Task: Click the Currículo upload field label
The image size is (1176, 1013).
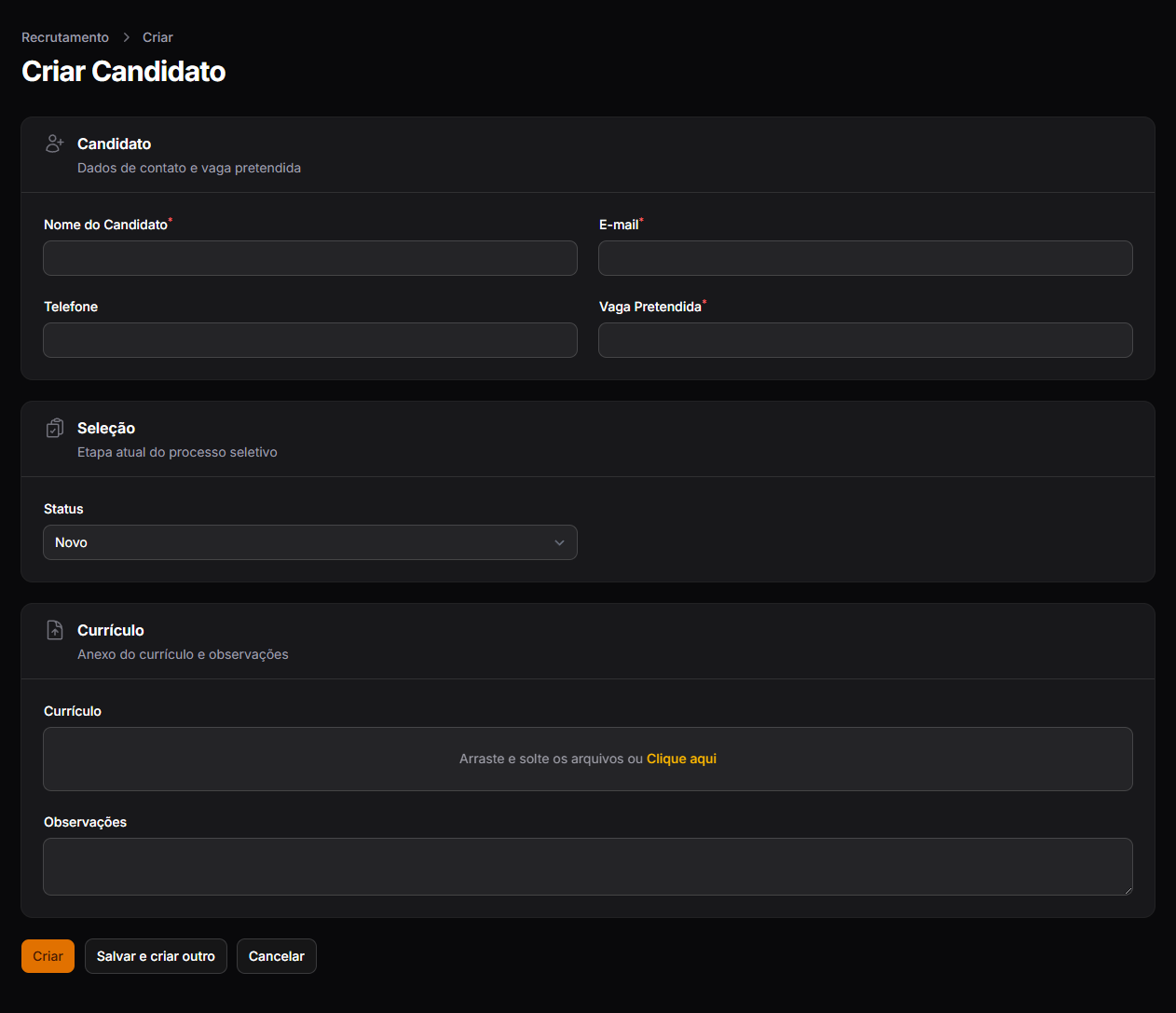Action: 73,711
